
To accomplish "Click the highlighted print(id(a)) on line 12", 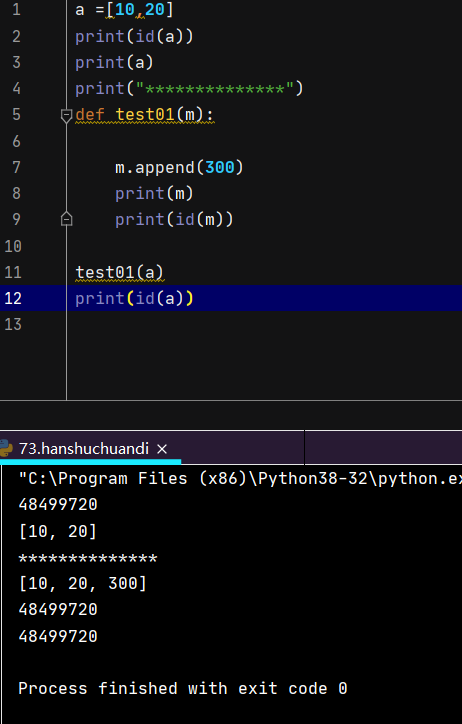I will (134, 298).
